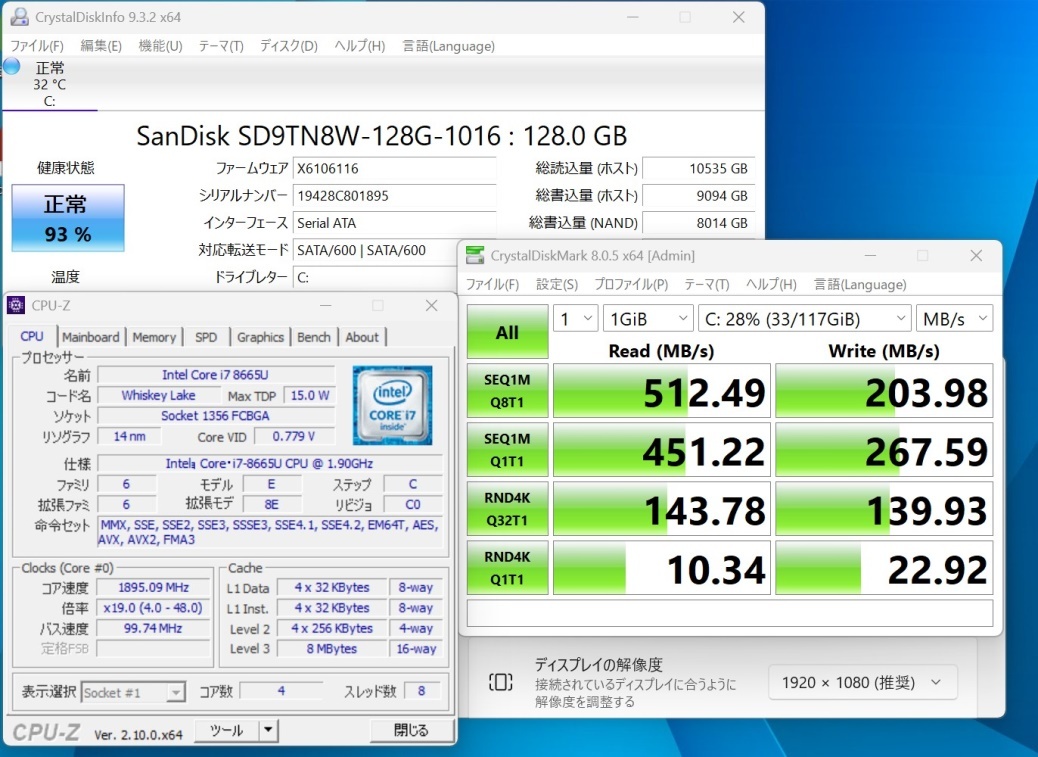
Task: Start the SEQ1M Q1T1 test
Action: pyautogui.click(x=507, y=450)
